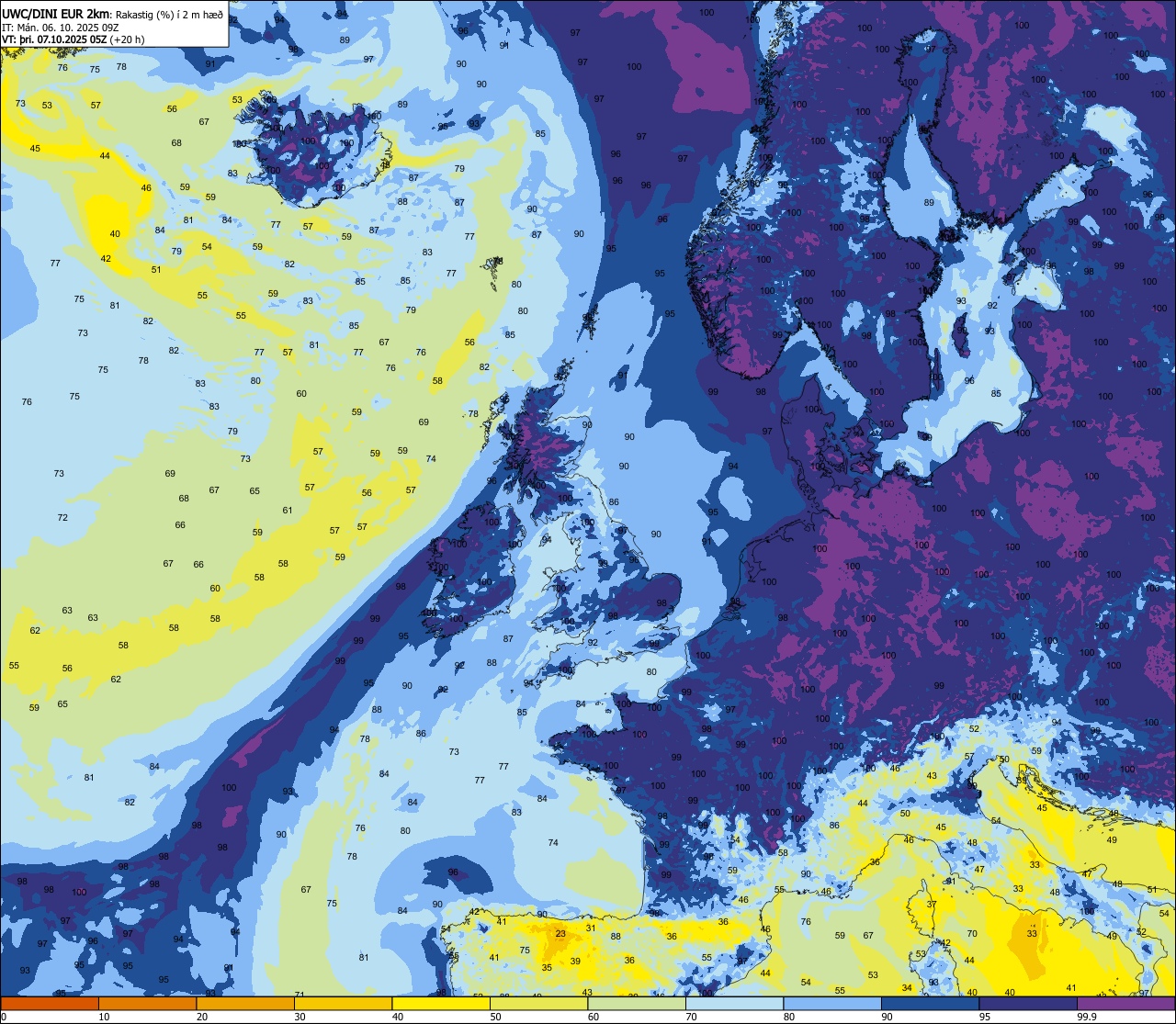1176x1024 pixels.
Task: Click the value 72 near the left edge
Action: [62, 517]
